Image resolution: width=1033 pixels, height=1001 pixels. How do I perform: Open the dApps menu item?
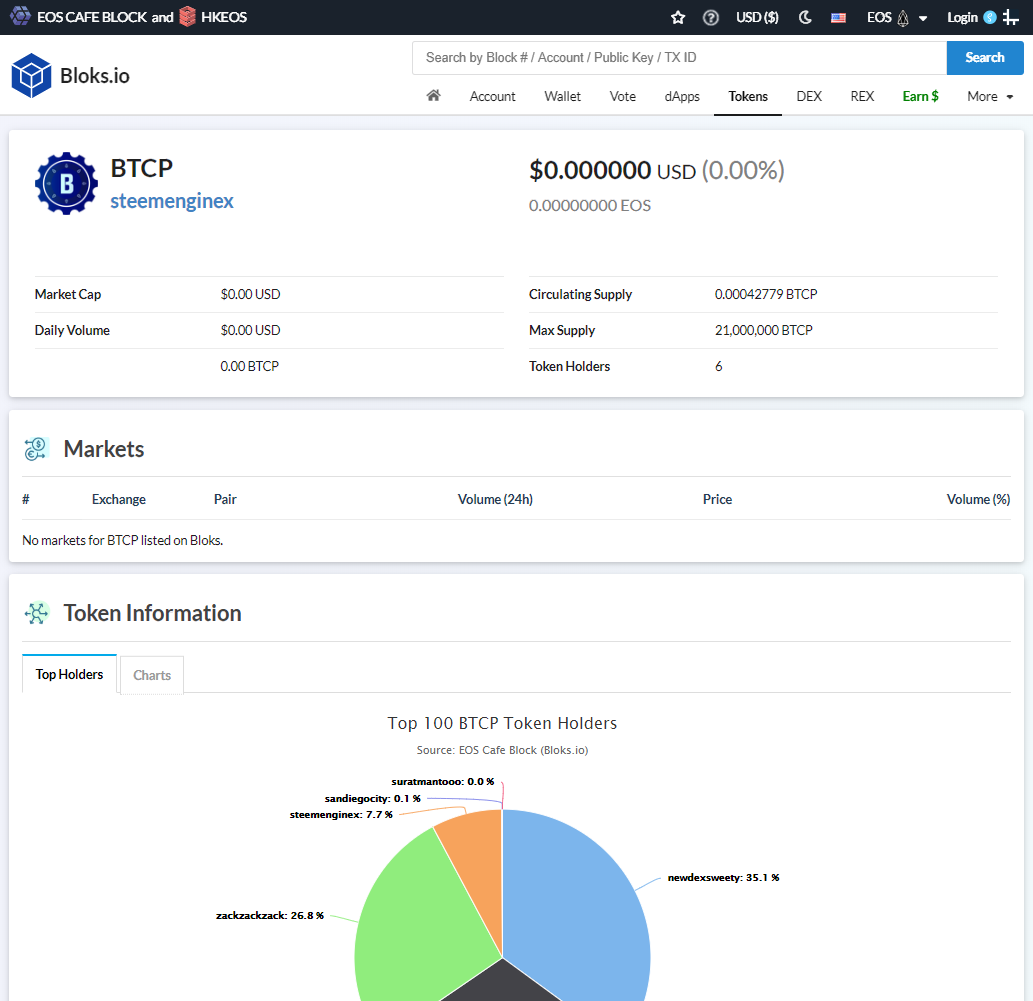pyautogui.click(x=682, y=97)
